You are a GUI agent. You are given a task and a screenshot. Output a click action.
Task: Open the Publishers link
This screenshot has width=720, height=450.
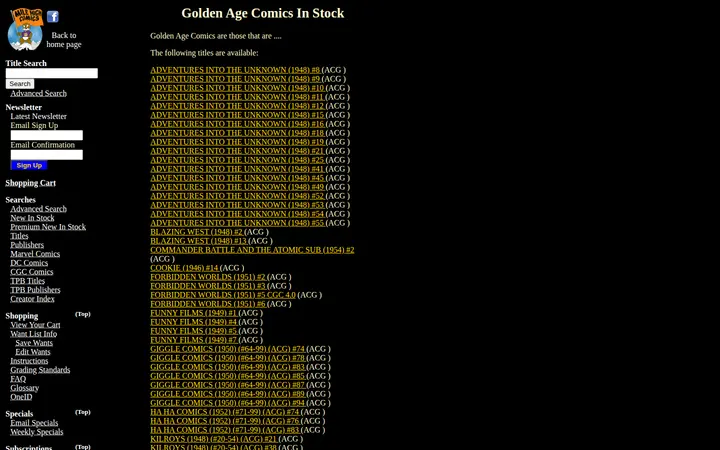[27, 245]
